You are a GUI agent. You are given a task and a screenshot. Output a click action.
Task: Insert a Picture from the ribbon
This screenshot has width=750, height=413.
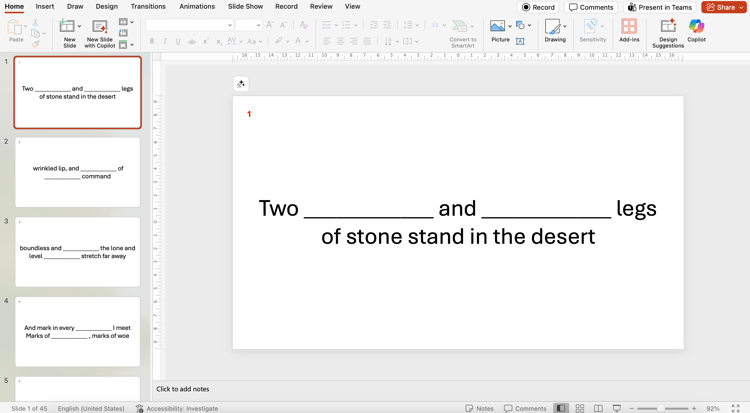[x=498, y=27]
